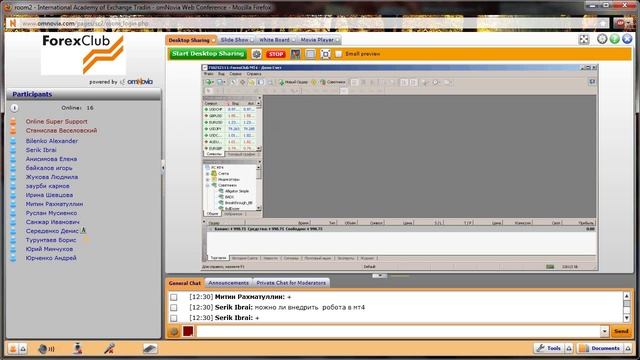Click the small icon on White Board tab
Viewport: 640px width, 360px height.
(x=293, y=40)
